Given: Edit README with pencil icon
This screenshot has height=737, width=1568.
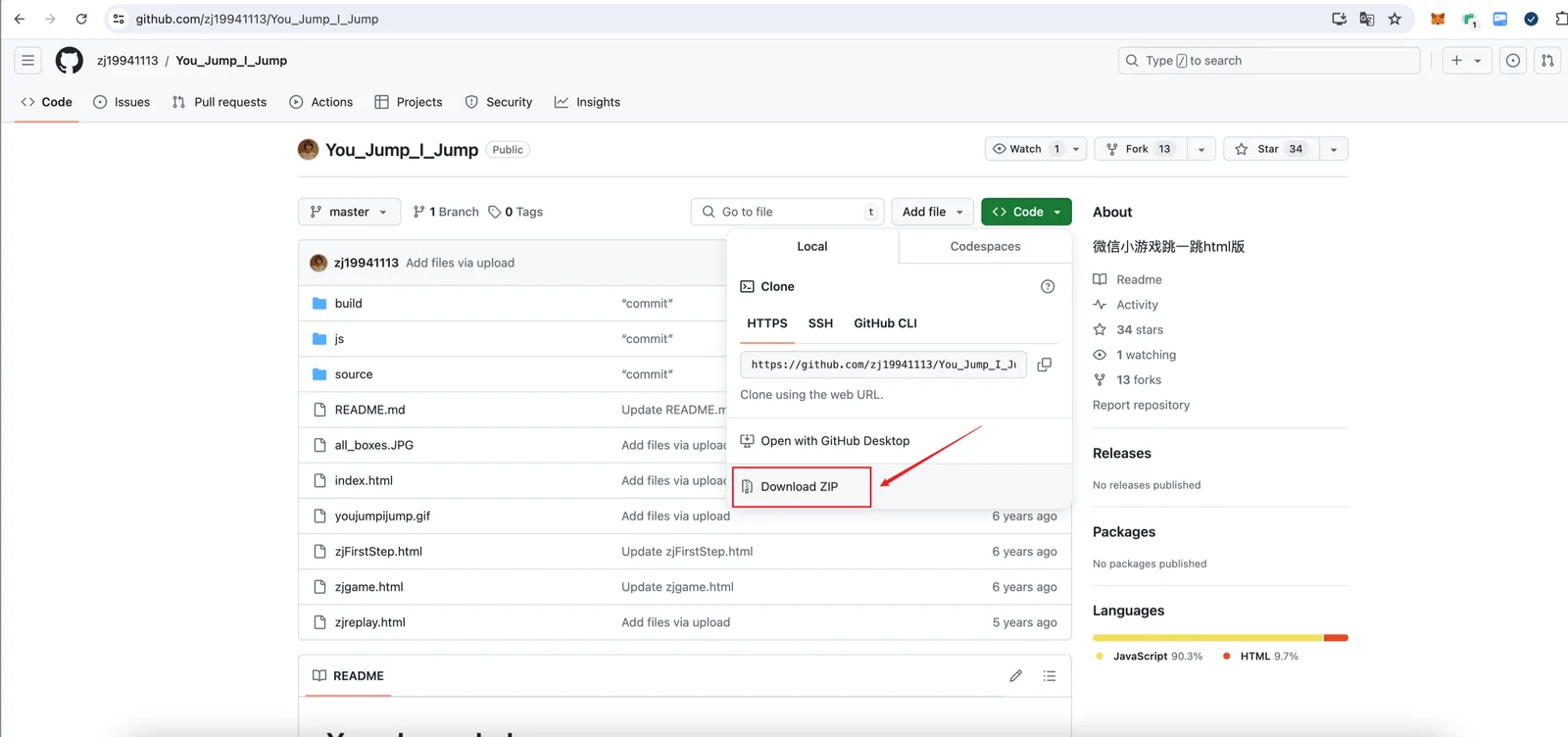Looking at the screenshot, I should click(1016, 676).
